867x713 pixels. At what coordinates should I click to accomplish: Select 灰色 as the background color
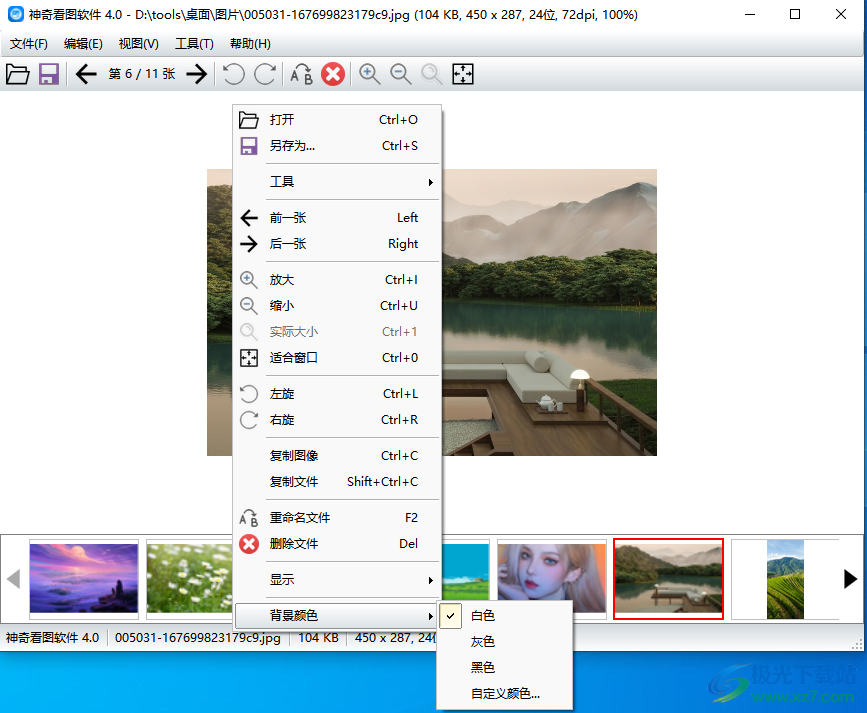click(x=481, y=641)
